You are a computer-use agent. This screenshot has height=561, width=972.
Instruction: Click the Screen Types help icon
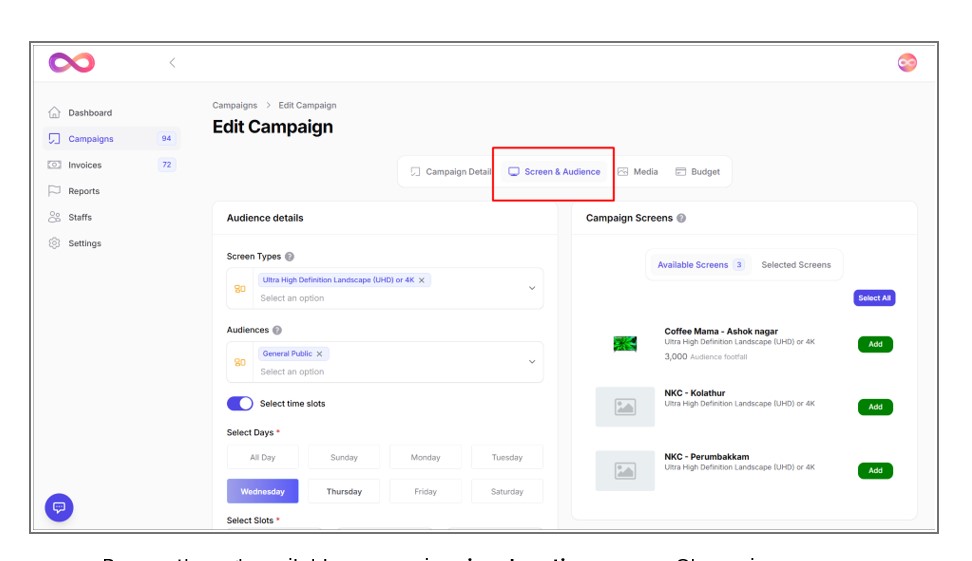click(290, 257)
